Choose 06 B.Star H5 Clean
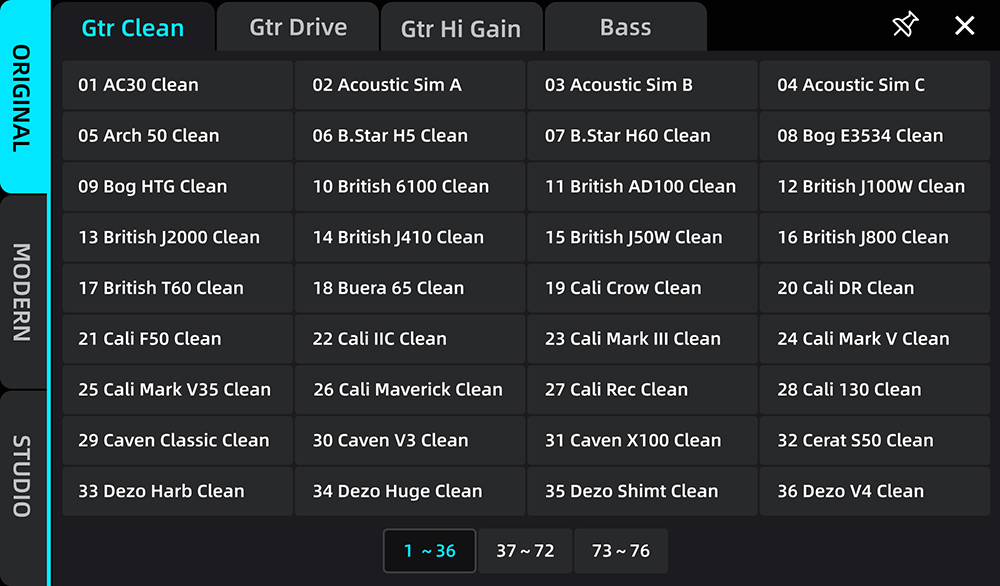The width and height of the screenshot is (1000, 586). pyautogui.click(x=410, y=136)
